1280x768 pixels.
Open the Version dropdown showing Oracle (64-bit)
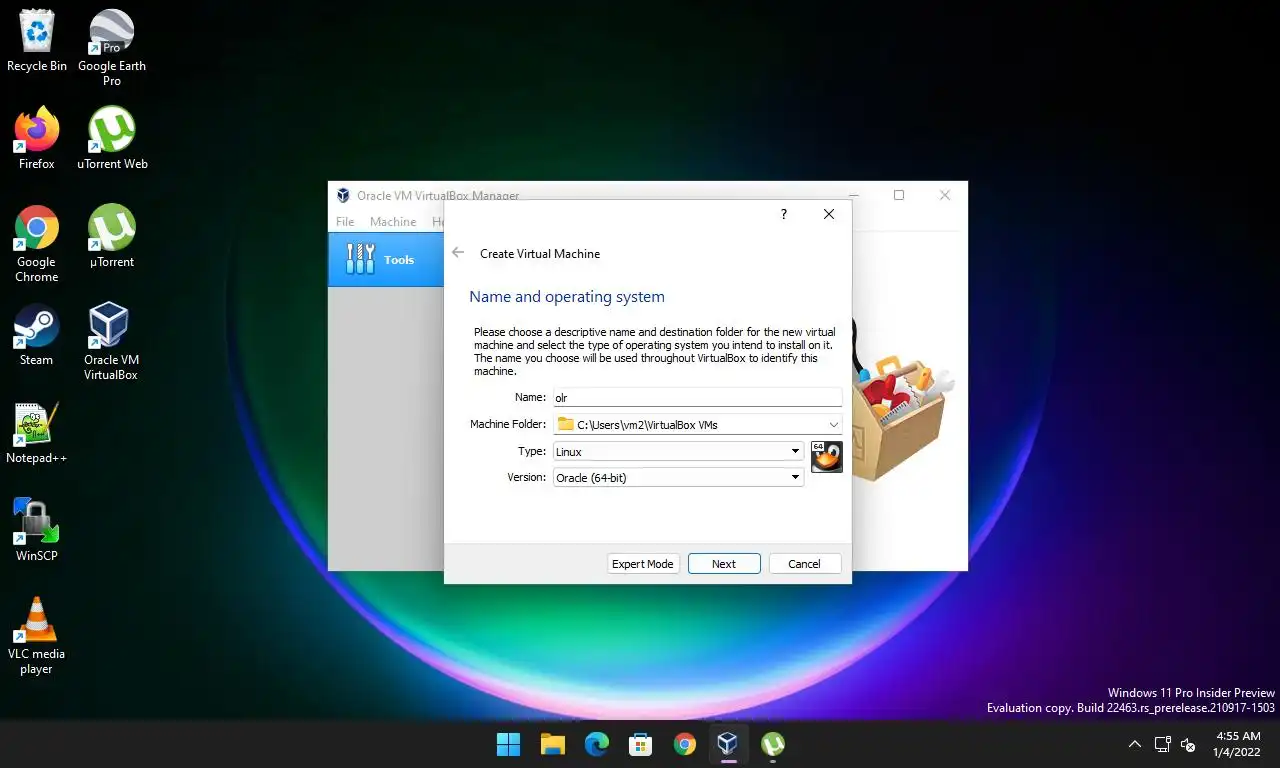(678, 477)
